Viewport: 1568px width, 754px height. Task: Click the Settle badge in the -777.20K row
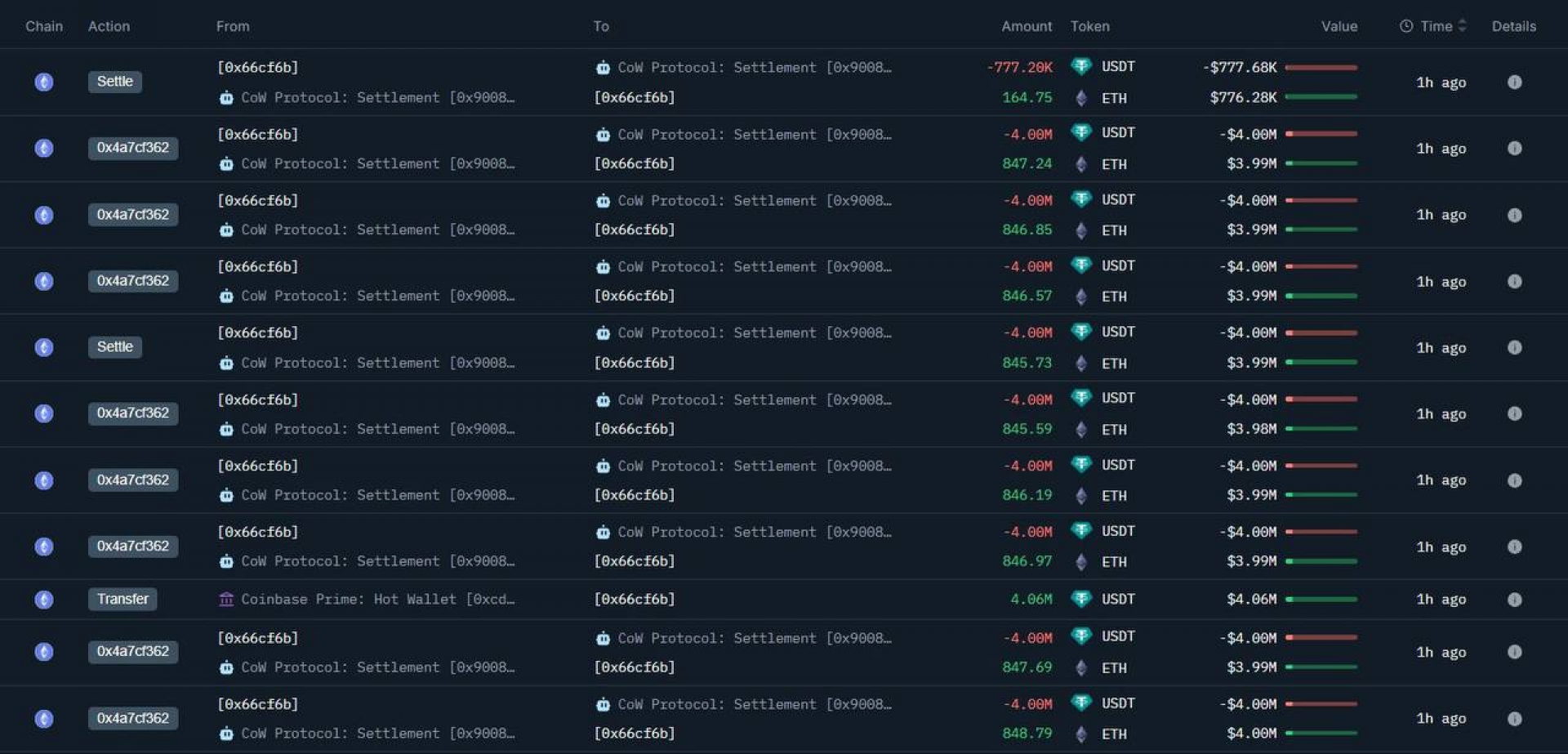tap(114, 82)
